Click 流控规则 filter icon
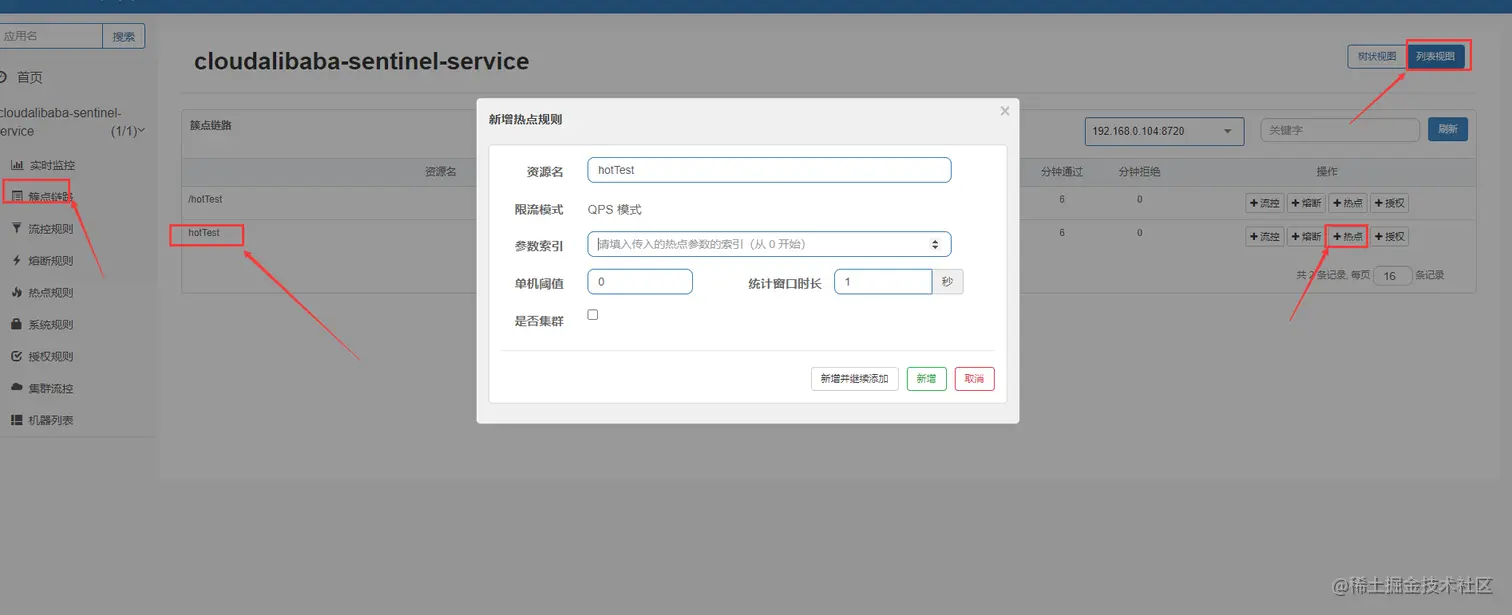This screenshot has width=1512, height=615. coord(17,229)
